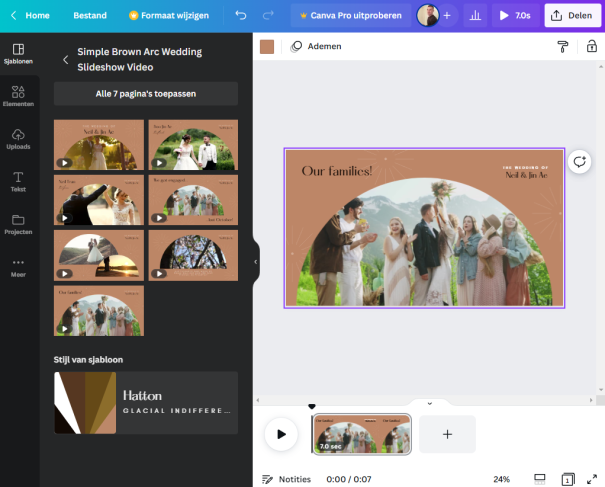Enter fullscreen presentation mode

[x=591, y=479]
